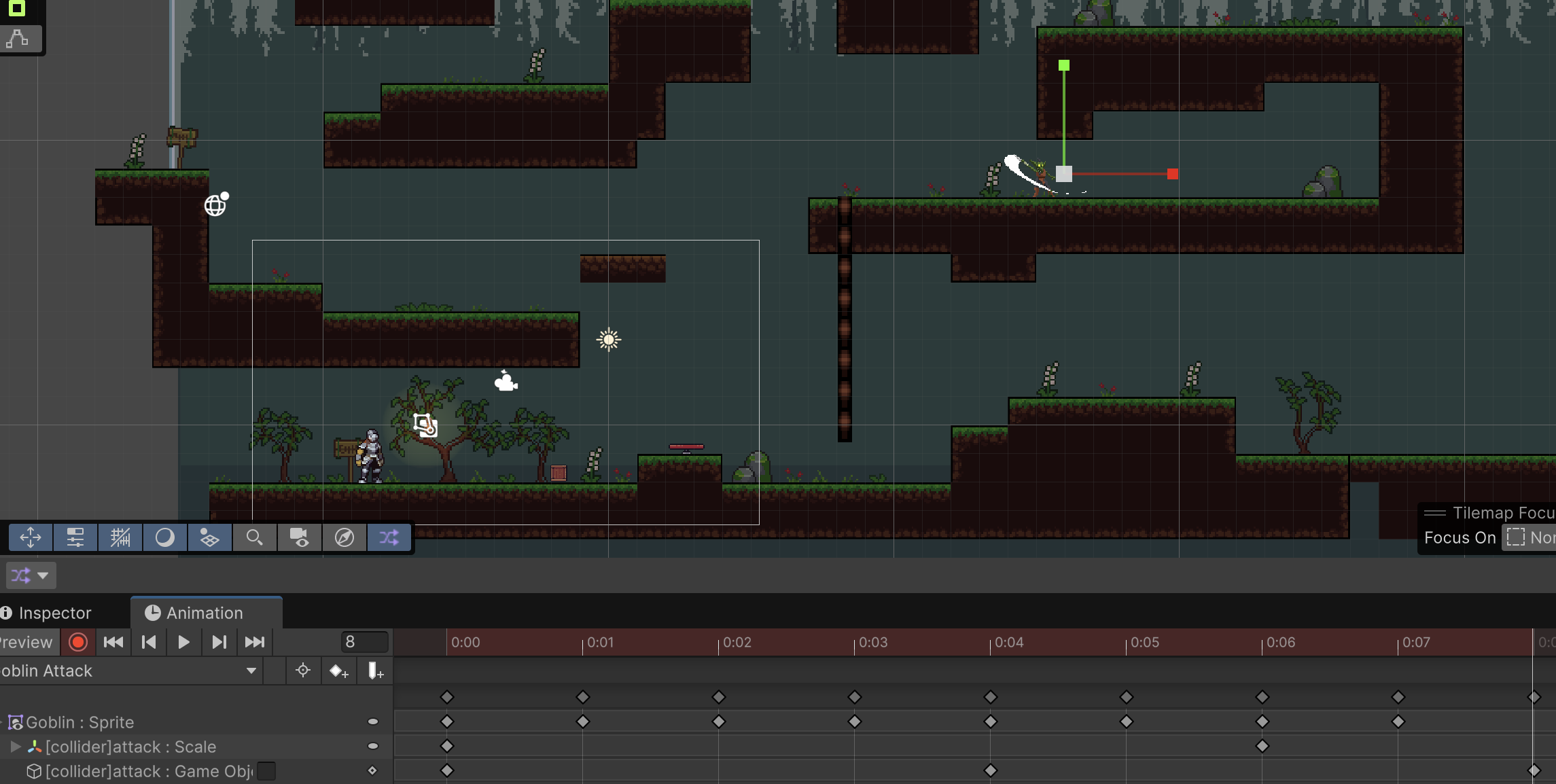Screen dimensions: 1556x784
Task: Click the frame number input field
Action: click(364, 642)
